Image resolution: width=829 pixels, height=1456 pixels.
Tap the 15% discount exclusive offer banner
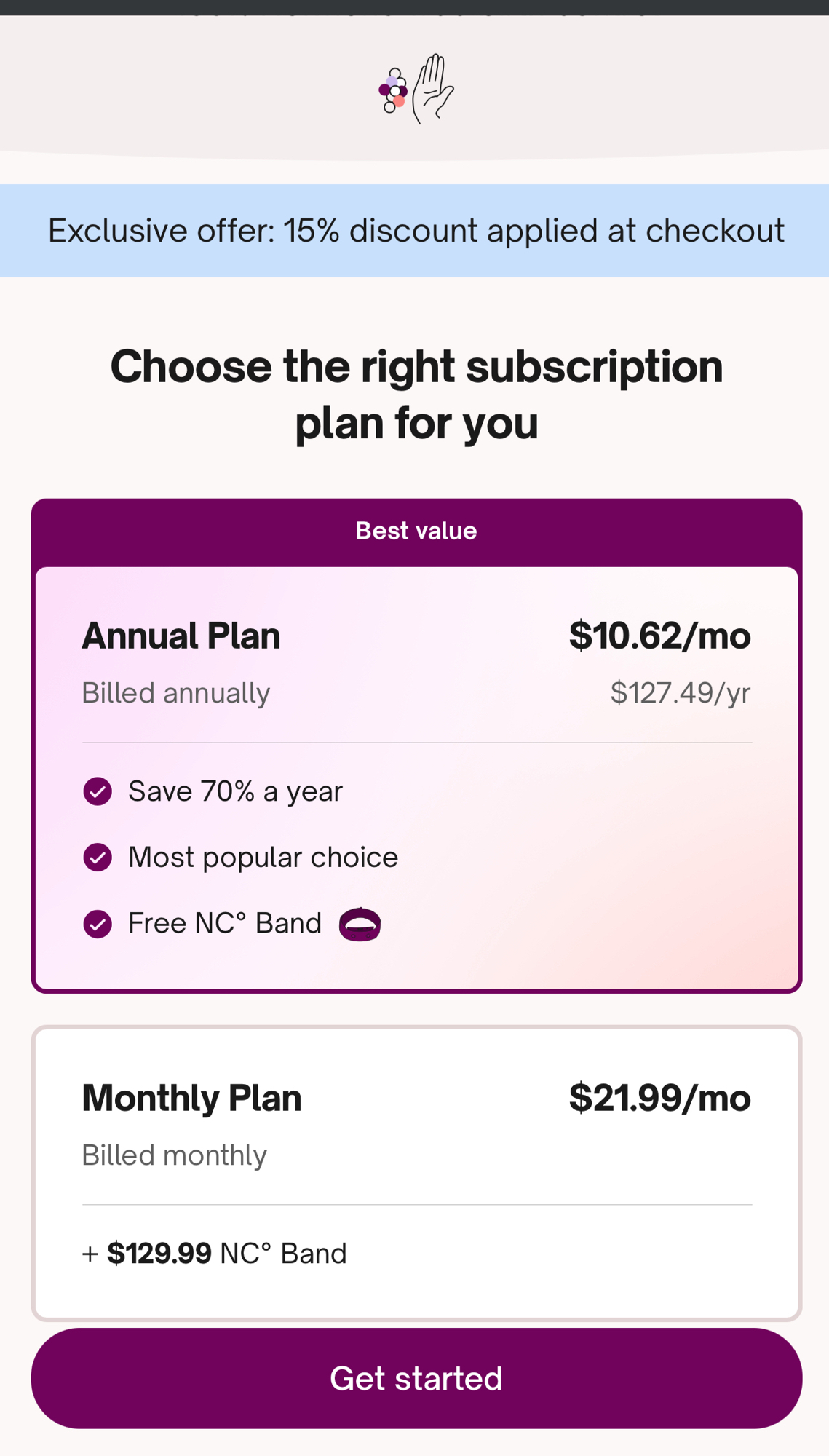416,231
